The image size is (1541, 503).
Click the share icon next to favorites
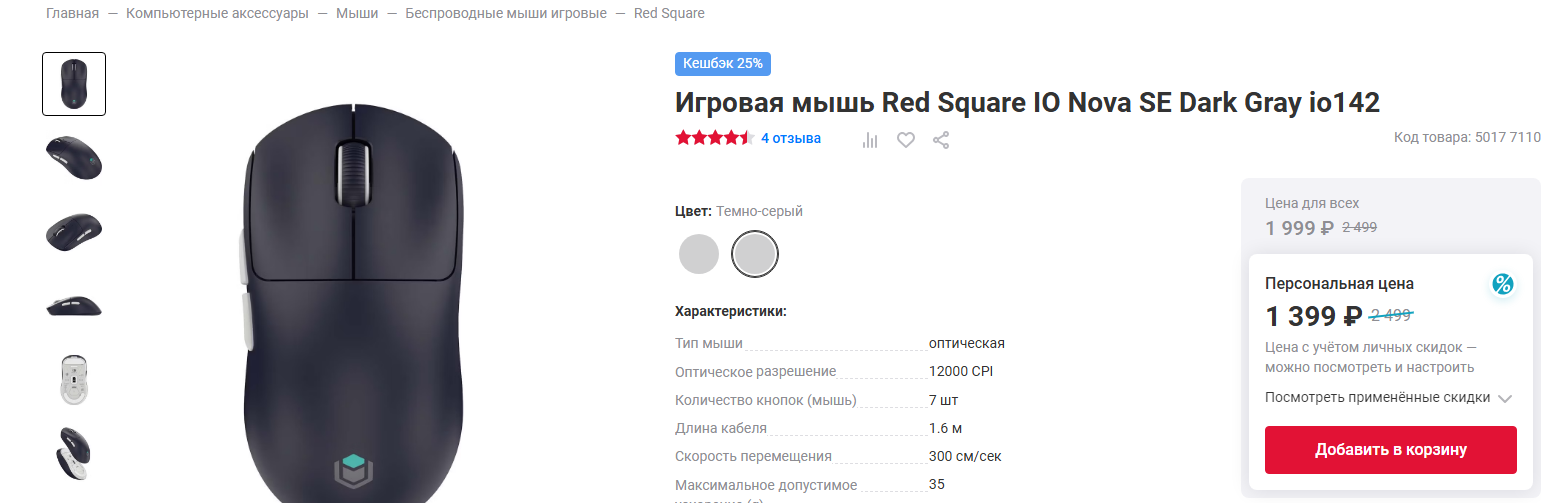[x=941, y=141]
